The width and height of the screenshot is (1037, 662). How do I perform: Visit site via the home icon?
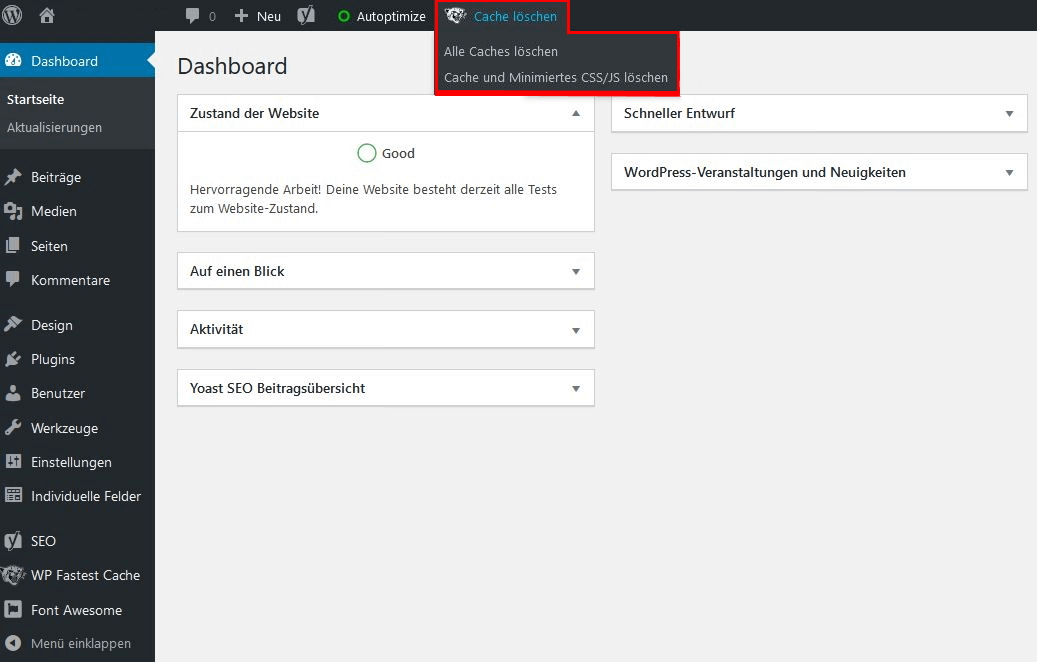46,15
